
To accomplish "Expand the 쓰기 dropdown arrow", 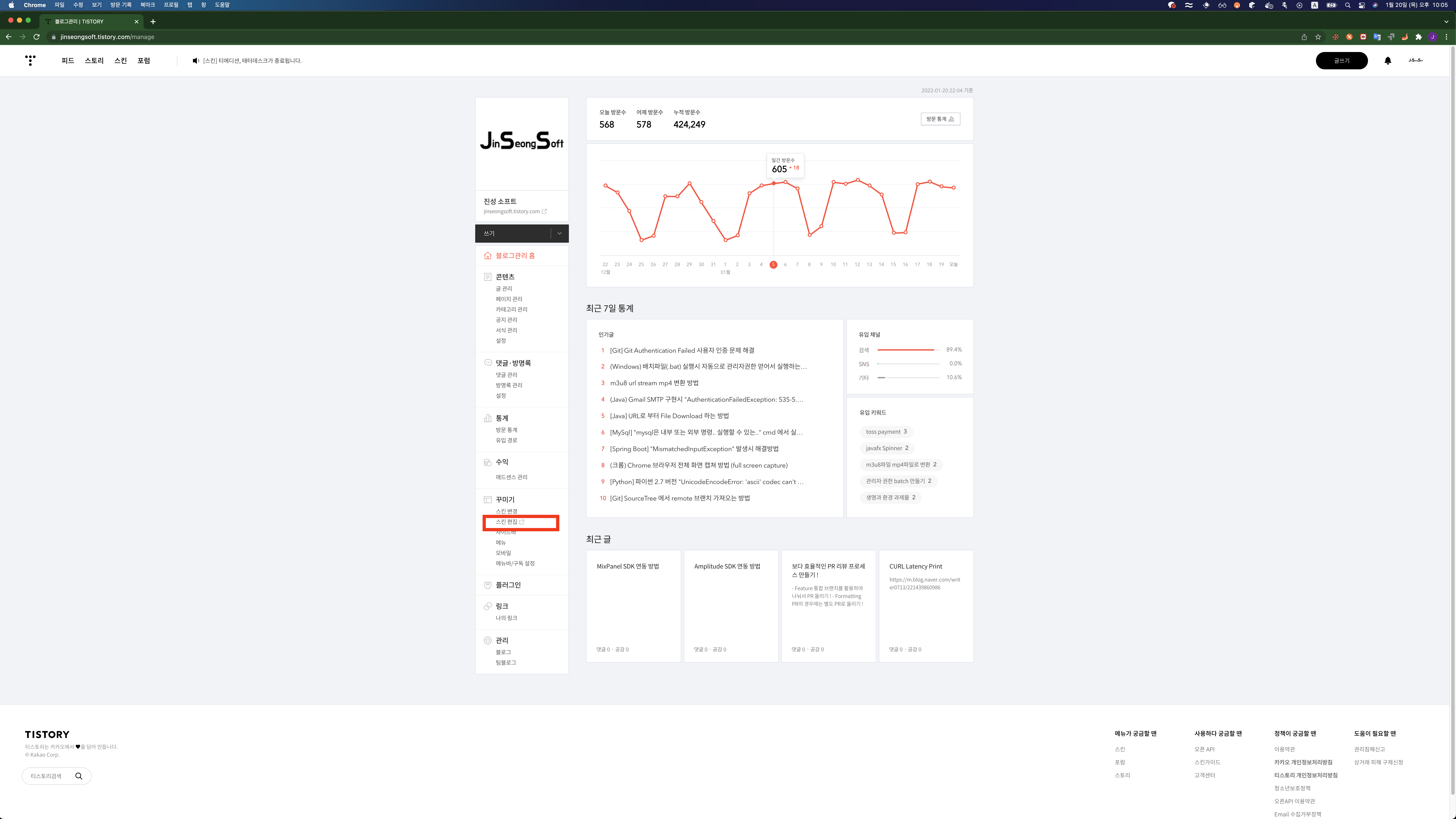I will coord(560,233).
